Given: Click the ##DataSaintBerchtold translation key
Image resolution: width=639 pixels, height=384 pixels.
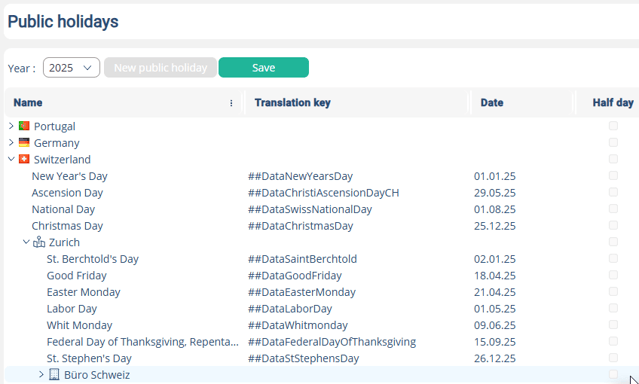Looking at the screenshot, I should [x=302, y=259].
